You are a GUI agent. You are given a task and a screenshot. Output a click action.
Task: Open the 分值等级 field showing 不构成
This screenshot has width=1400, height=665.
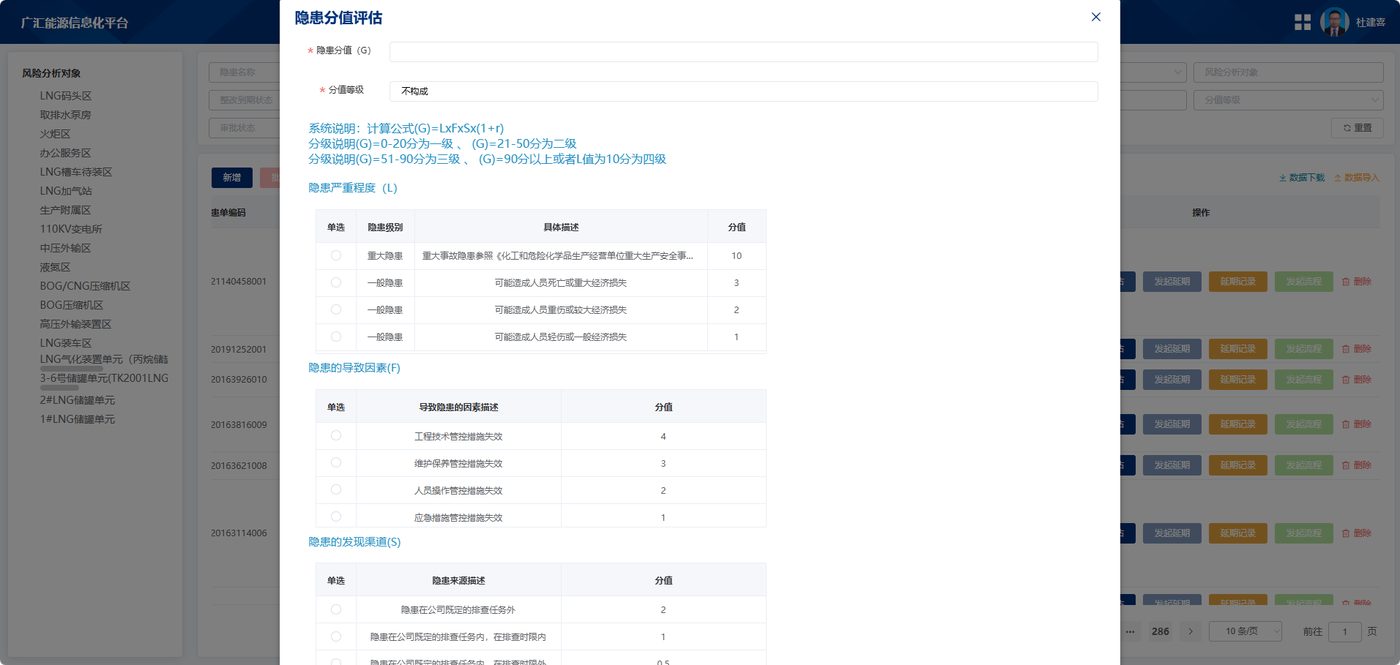[743, 91]
